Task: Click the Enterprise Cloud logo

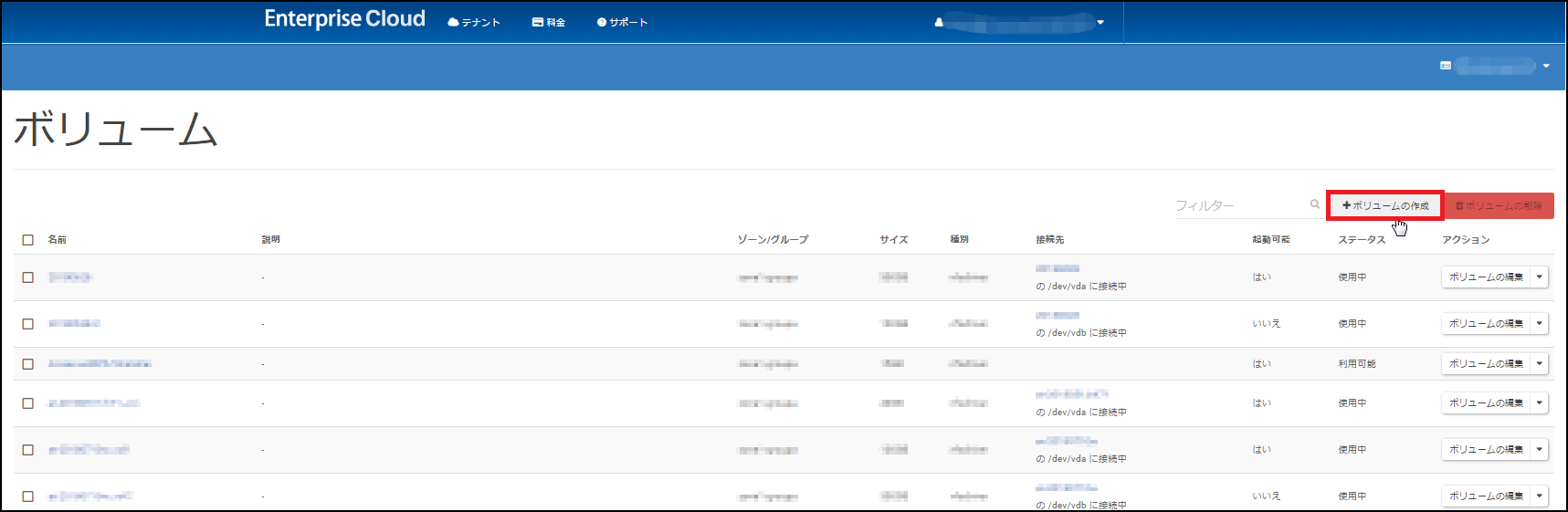Action: (344, 19)
